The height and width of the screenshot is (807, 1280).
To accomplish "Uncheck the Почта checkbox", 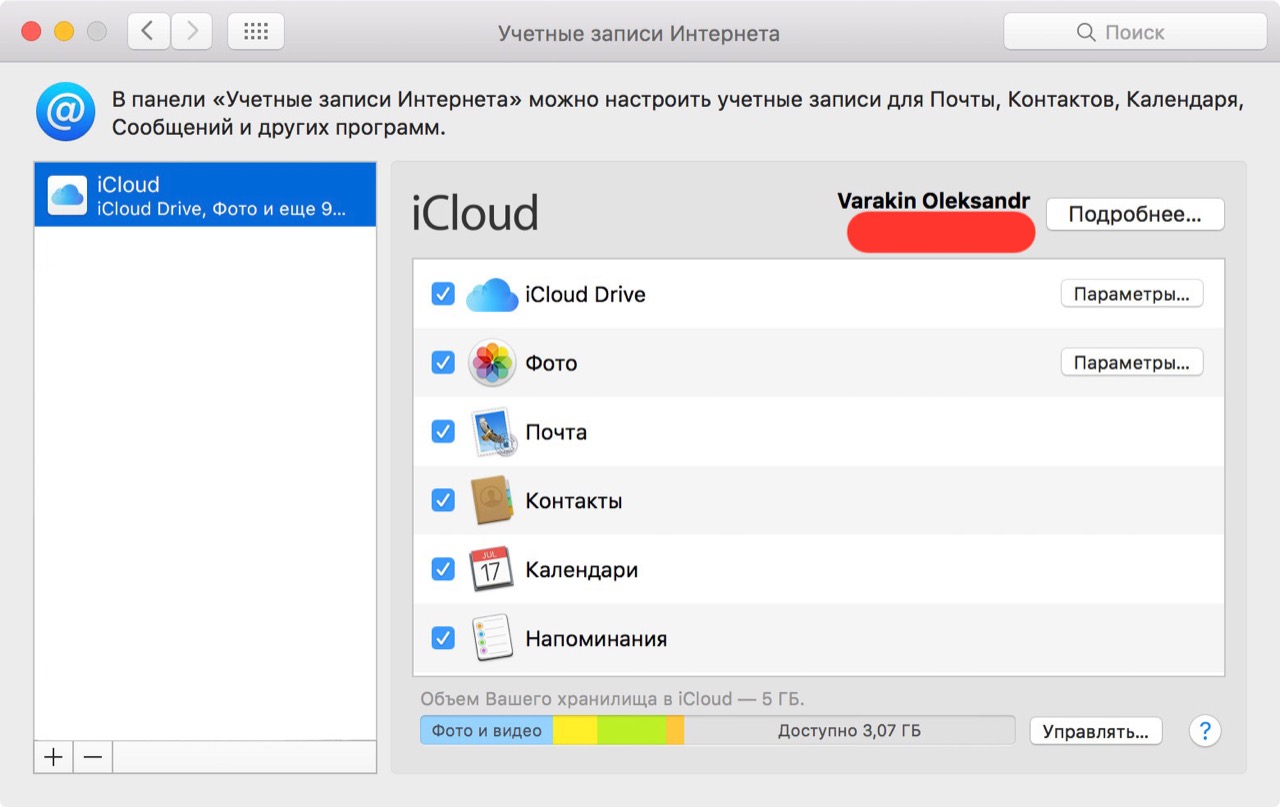I will coord(443,431).
